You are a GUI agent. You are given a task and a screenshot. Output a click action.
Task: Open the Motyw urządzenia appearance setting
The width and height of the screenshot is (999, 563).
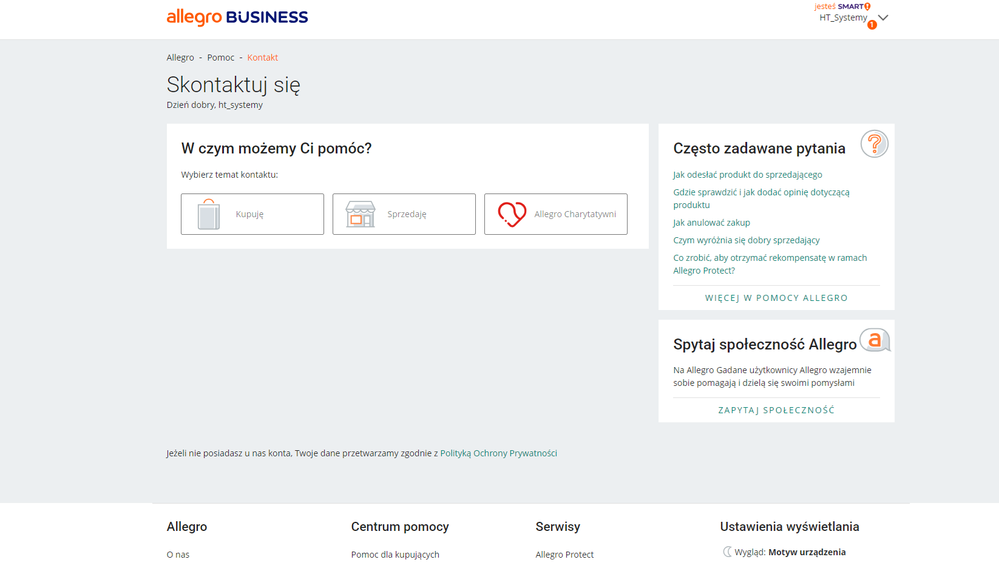806,552
